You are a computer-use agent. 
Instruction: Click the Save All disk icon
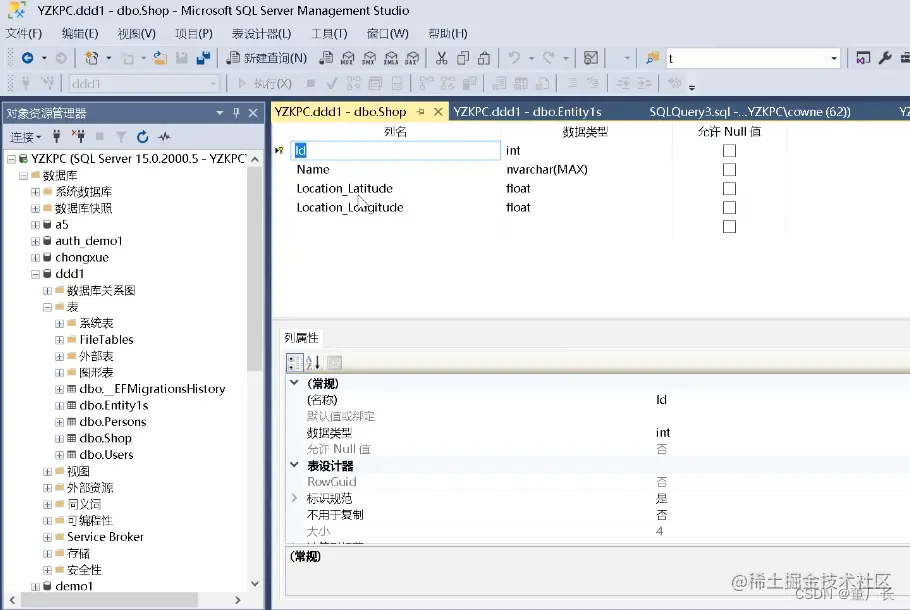[x=203, y=58]
